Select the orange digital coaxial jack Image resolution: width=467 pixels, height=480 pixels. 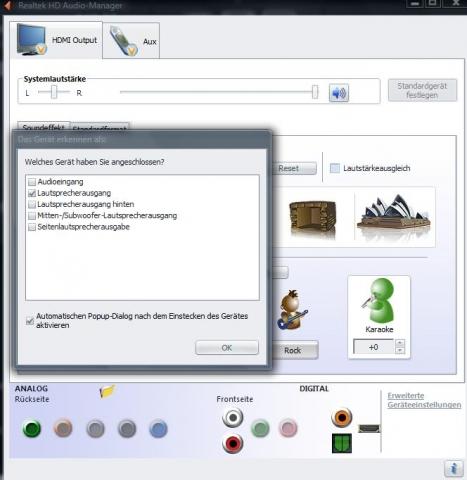(x=342, y=417)
